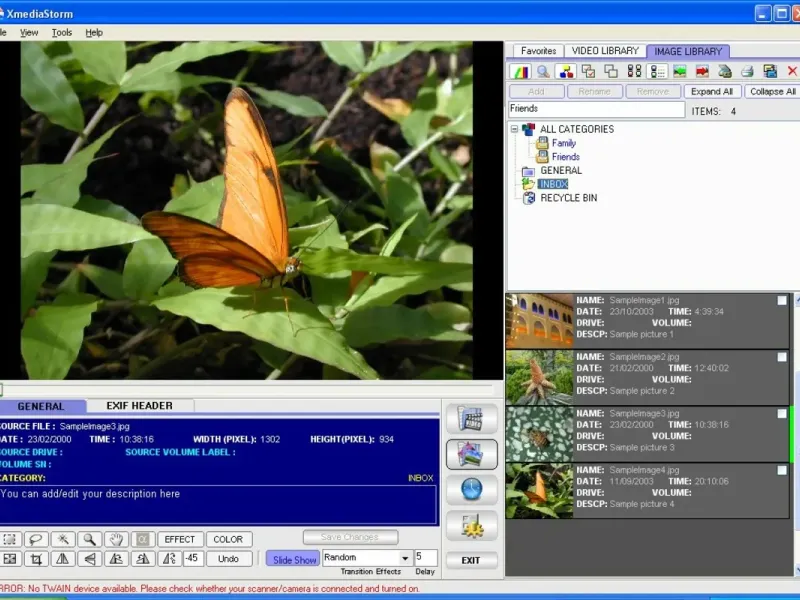The width and height of the screenshot is (800, 600).
Task: Tick the checkbox for SampleImage1.jpg
Action: (782, 301)
